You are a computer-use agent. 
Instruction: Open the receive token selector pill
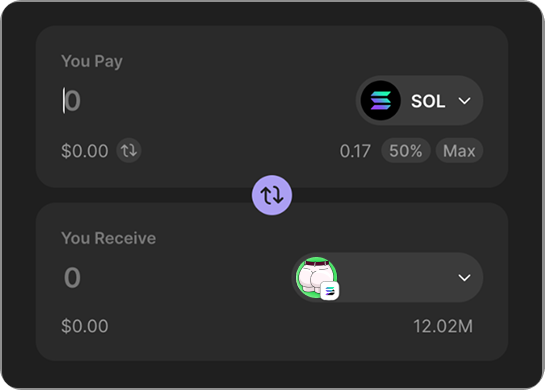coord(387,277)
